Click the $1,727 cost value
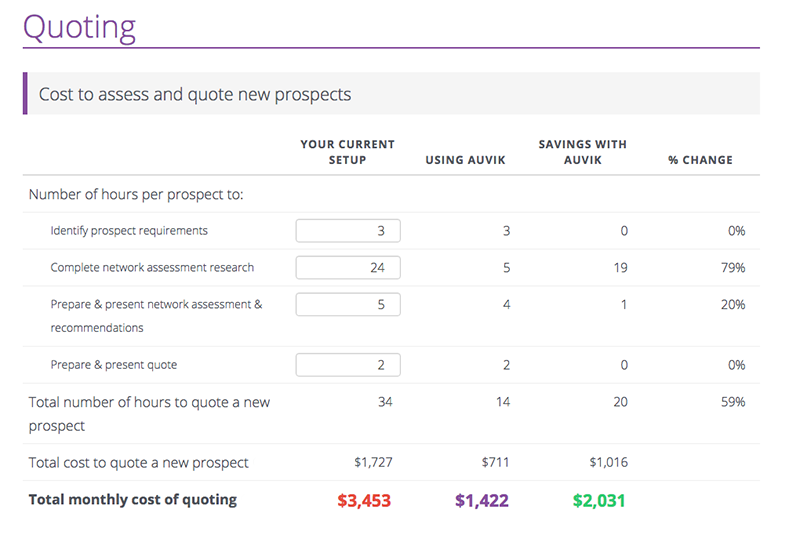 373,462
